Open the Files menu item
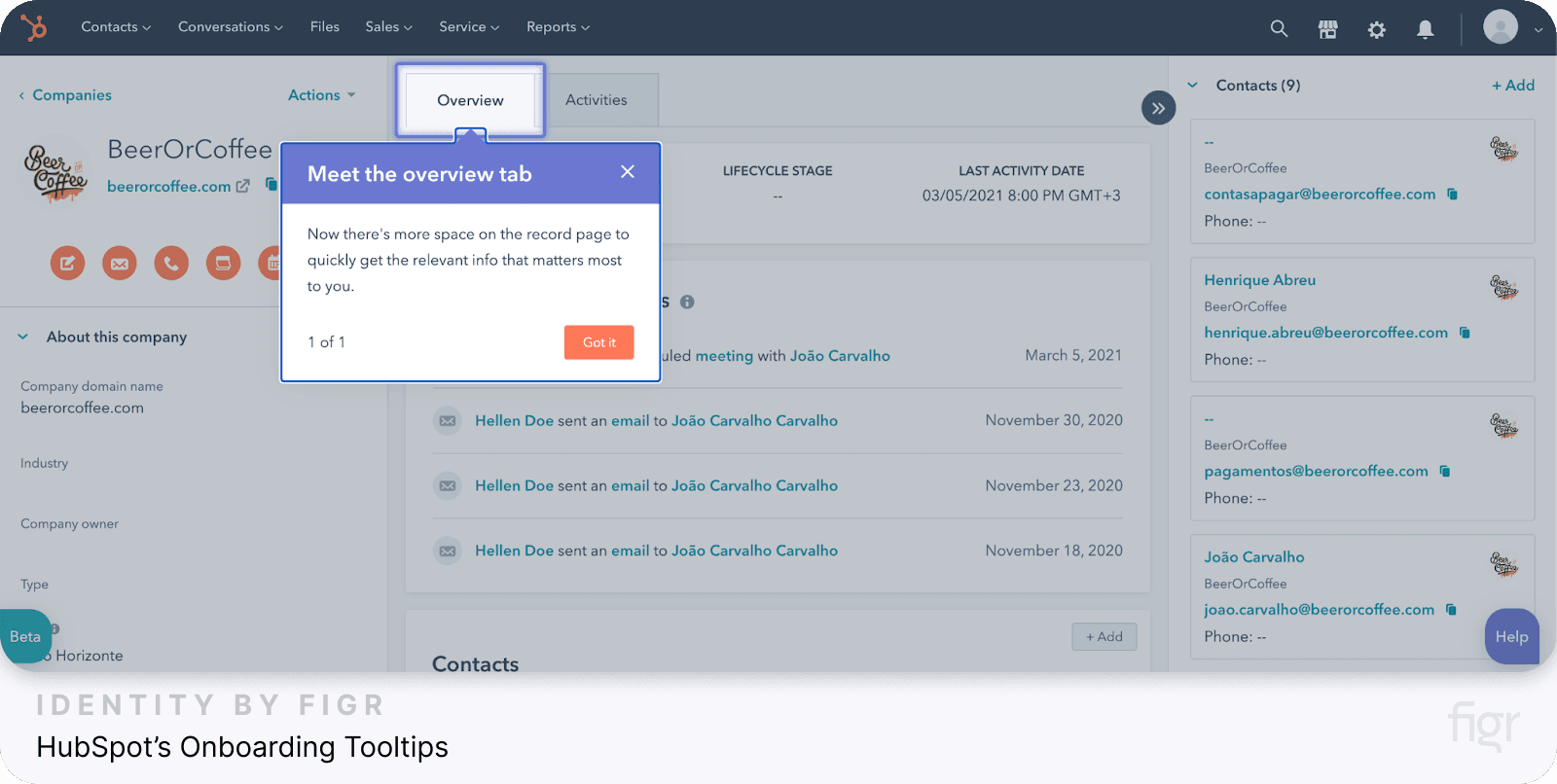The height and width of the screenshot is (784, 1557). (x=325, y=27)
